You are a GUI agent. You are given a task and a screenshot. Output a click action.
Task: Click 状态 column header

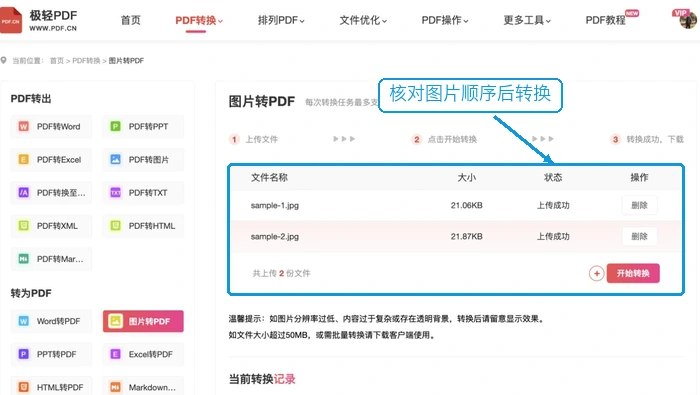(x=553, y=178)
